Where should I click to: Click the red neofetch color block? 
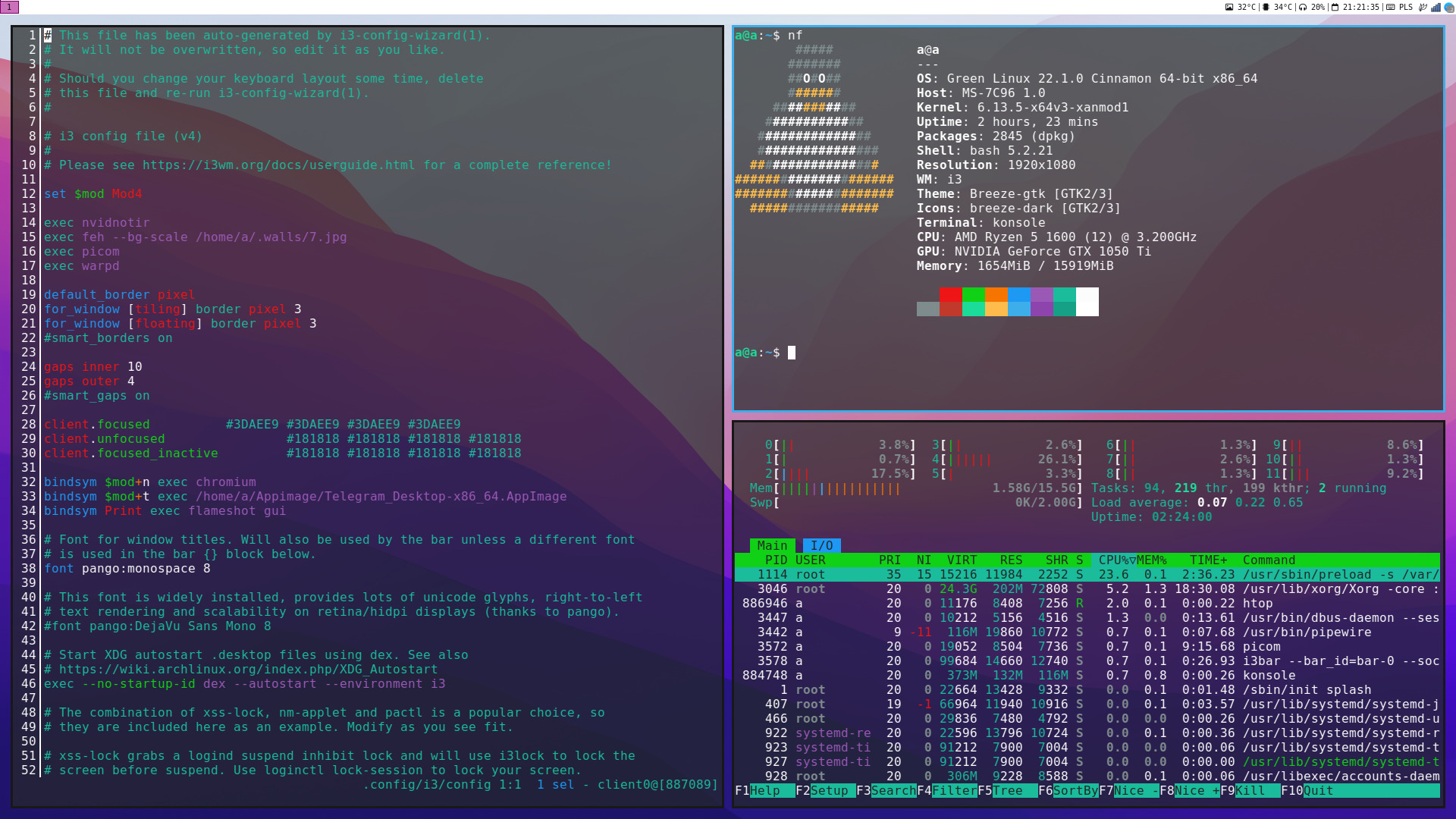tap(950, 295)
